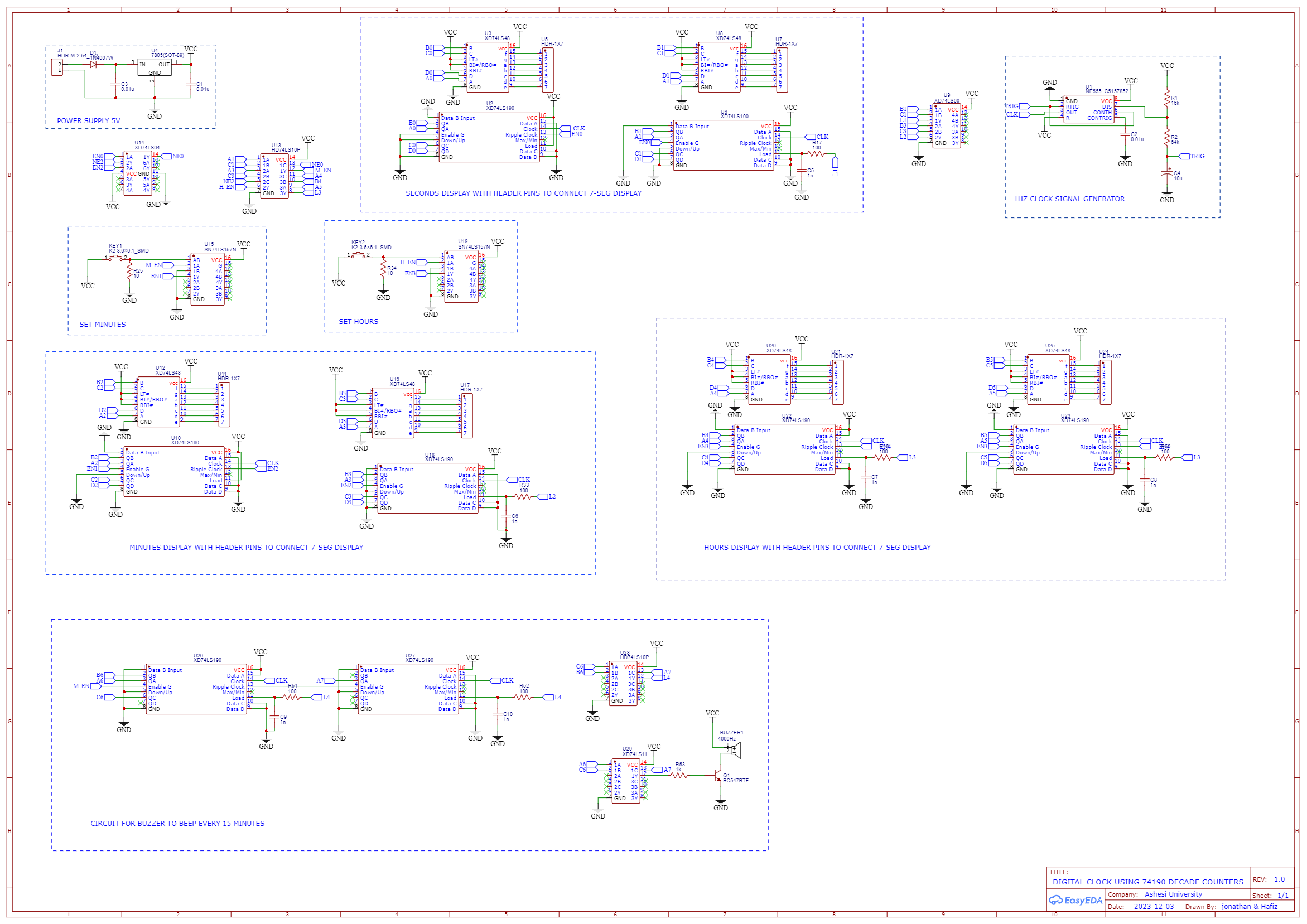1307x924 pixels.
Task: Select the U28 HD74LS10P chip
Action: pos(623,683)
